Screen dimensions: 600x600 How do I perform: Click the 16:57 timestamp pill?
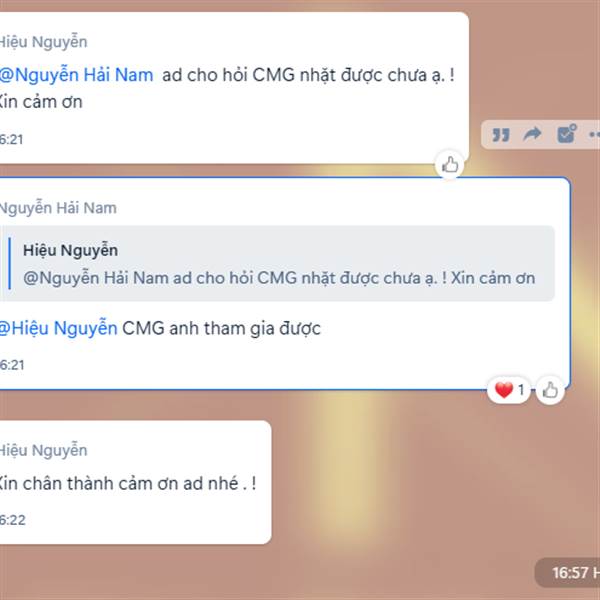(x=569, y=573)
